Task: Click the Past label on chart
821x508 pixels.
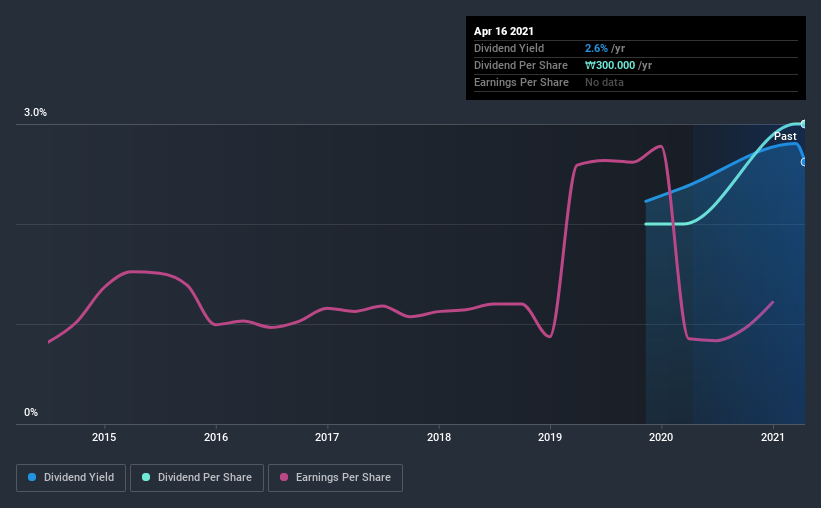Action: tap(785, 137)
